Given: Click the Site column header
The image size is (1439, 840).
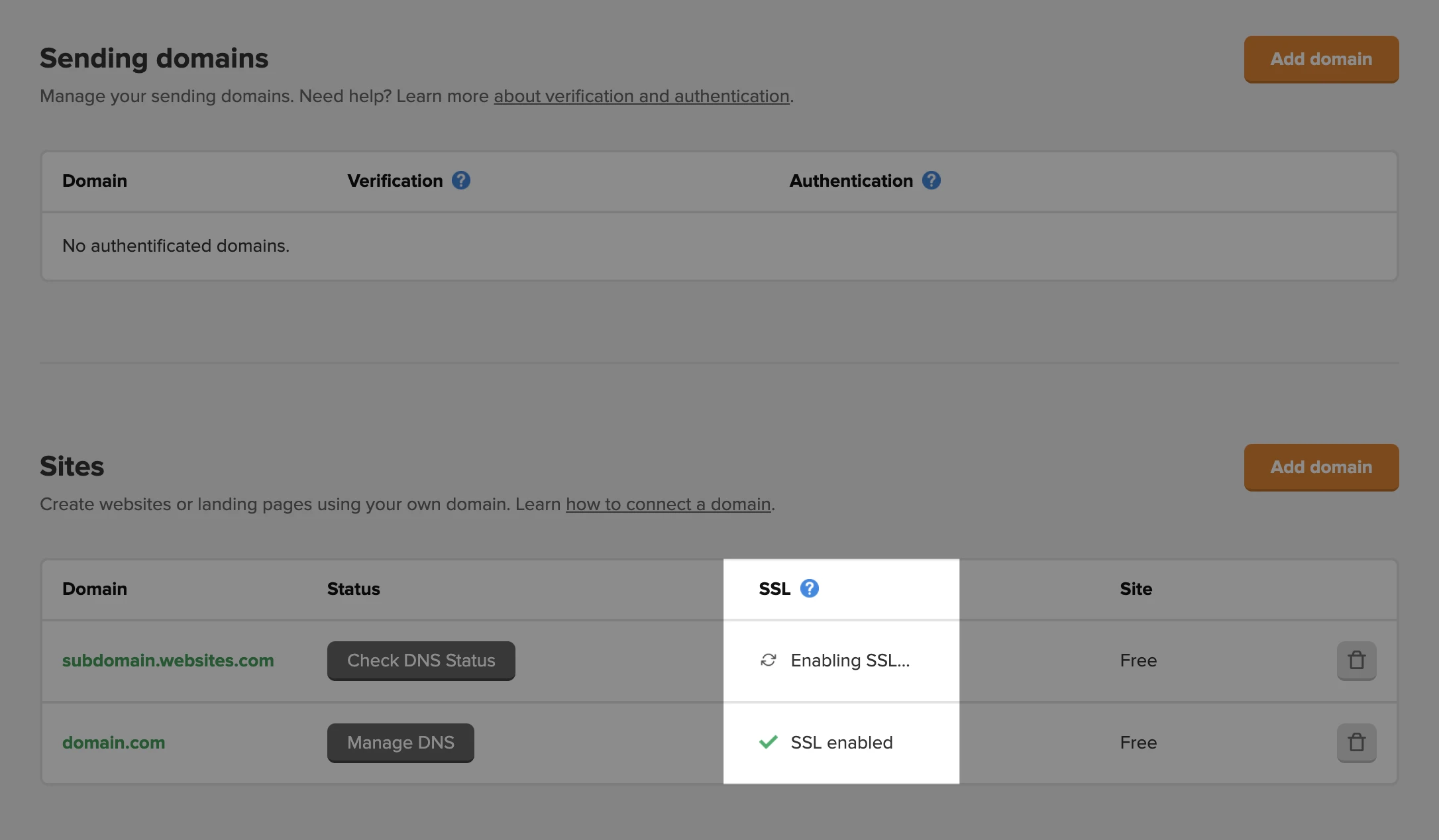Looking at the screenshot, I should [x=1136, y=589].
